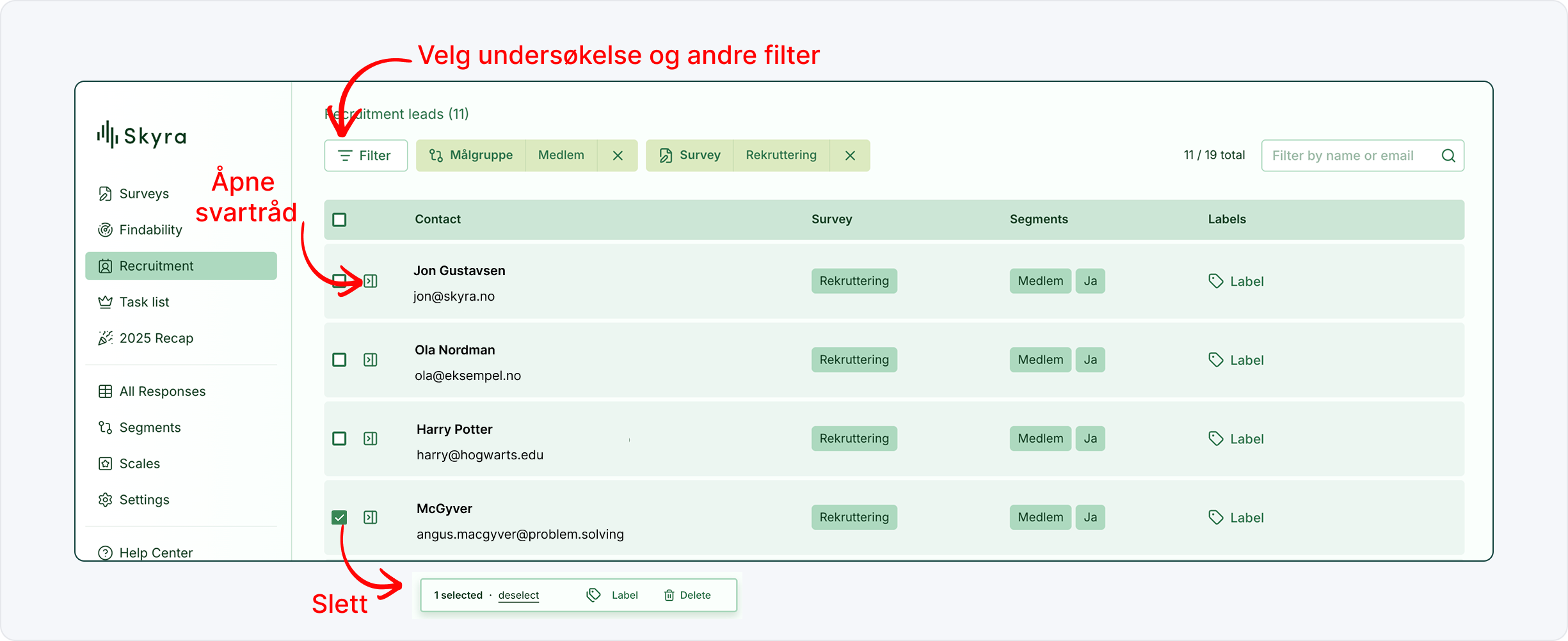Remove the Survey Rekruttering filter
1568x641 pixels.
point(850,155)
